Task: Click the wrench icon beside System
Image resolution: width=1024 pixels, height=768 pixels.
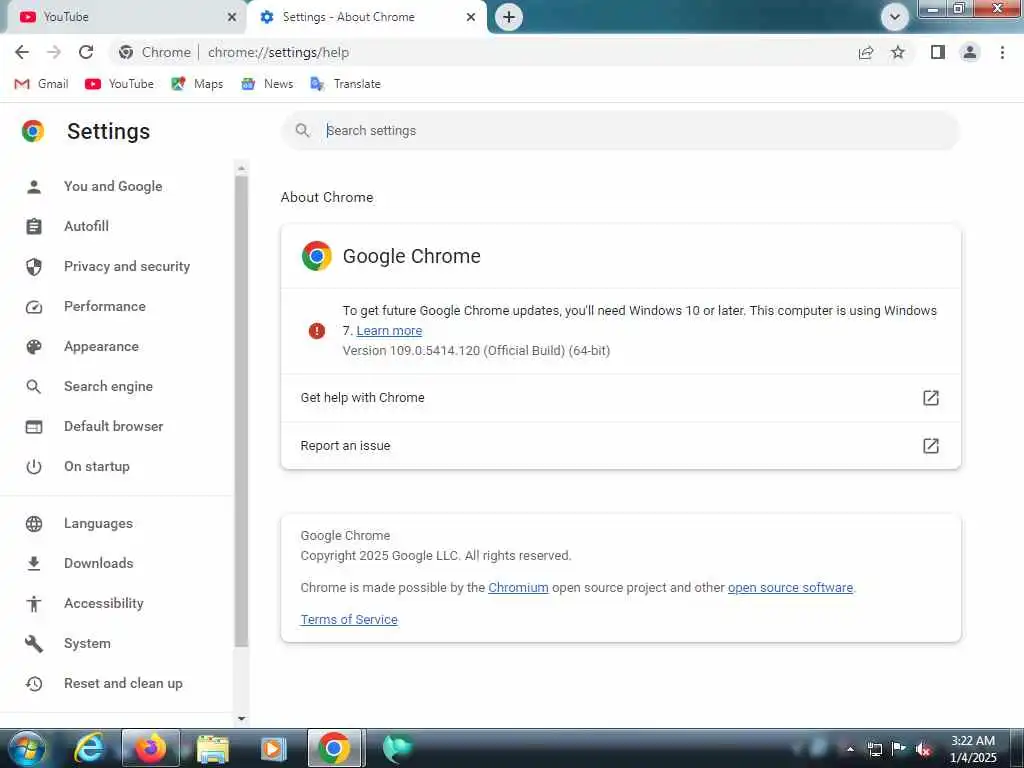Action: pos(34,644)
